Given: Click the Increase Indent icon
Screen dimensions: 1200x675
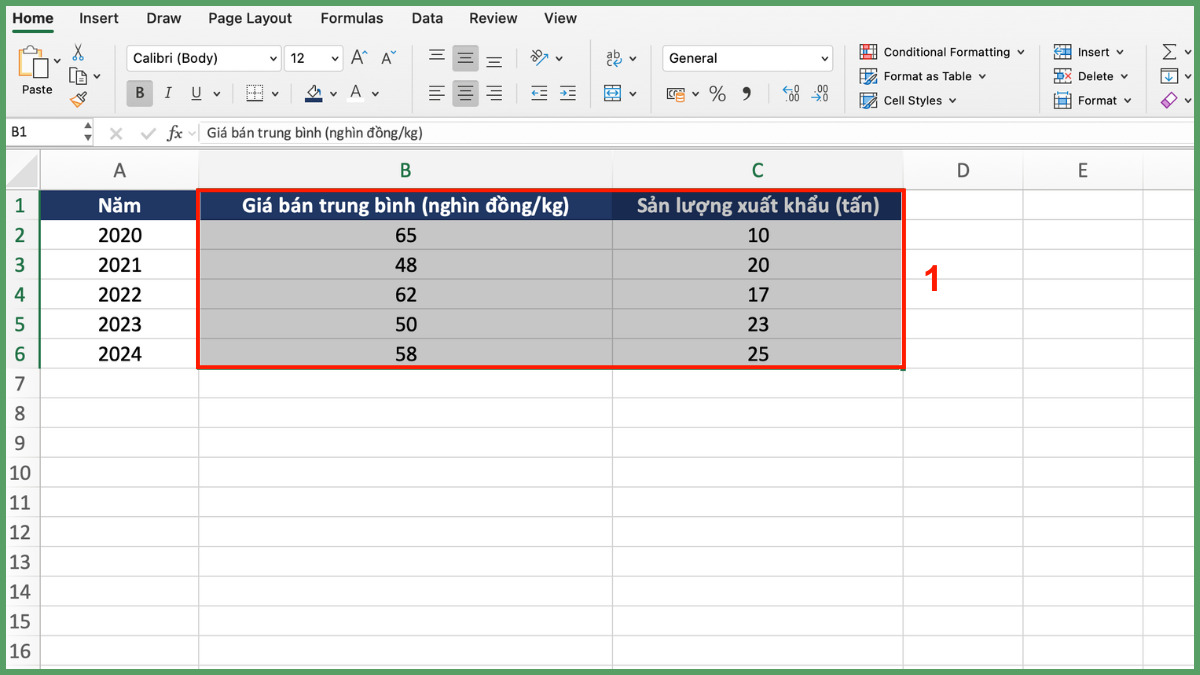Looking at the screenshot, I should click(568, 94).
